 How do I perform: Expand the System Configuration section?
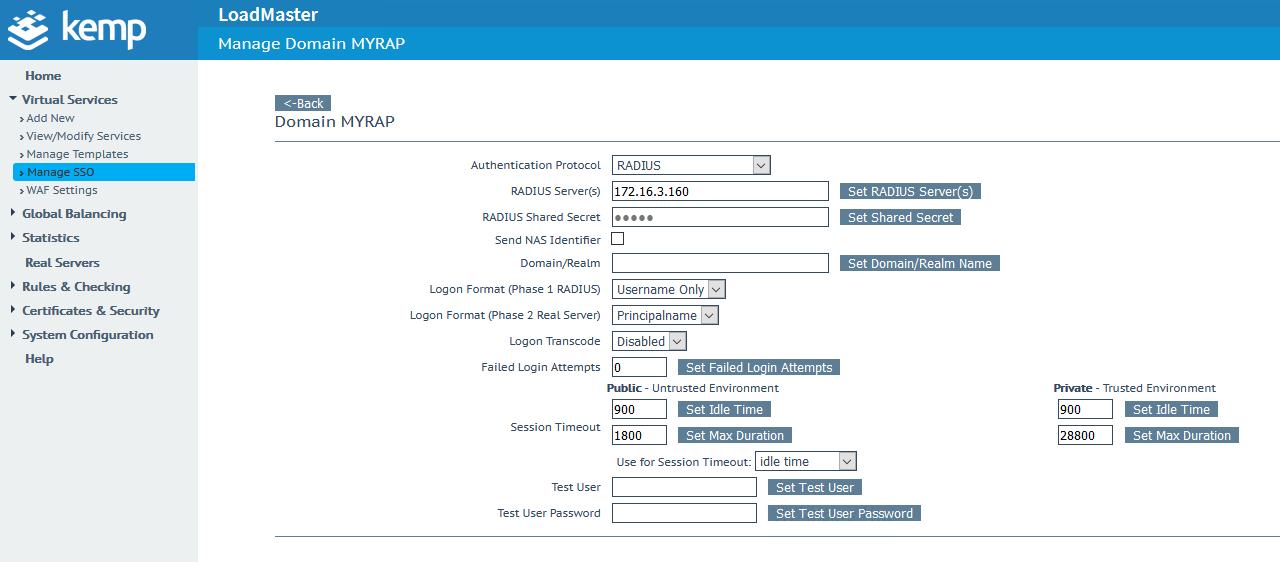[x=87, y=335]
